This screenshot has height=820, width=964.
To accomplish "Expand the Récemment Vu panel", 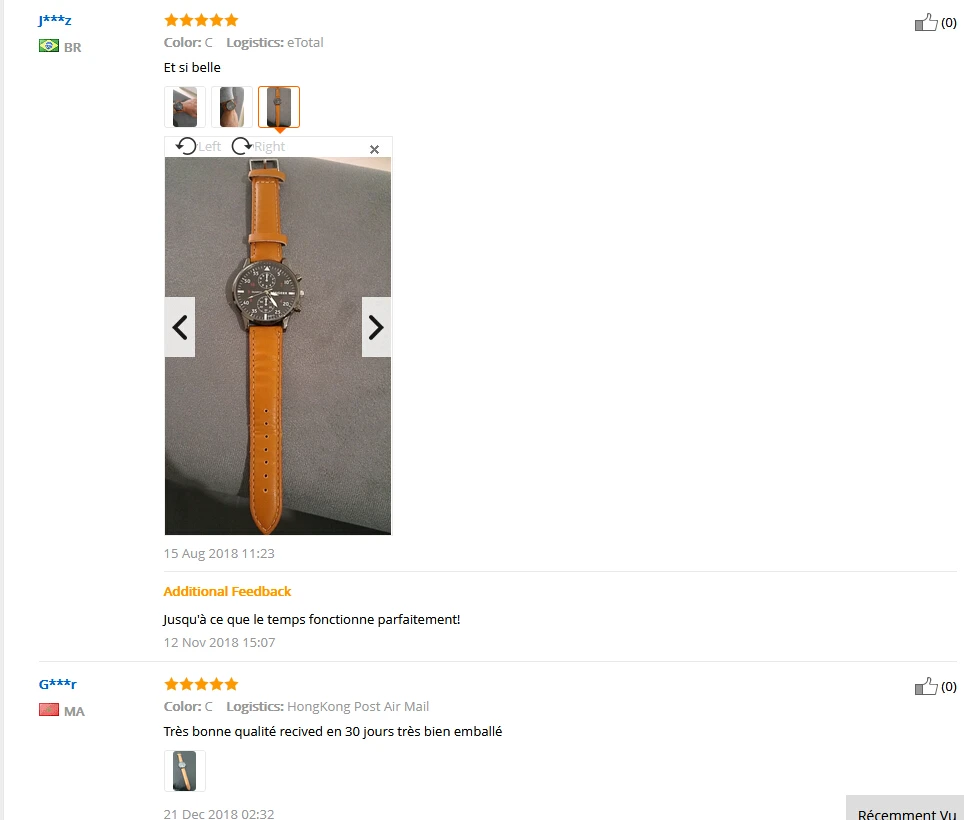I will coord(905,808).
